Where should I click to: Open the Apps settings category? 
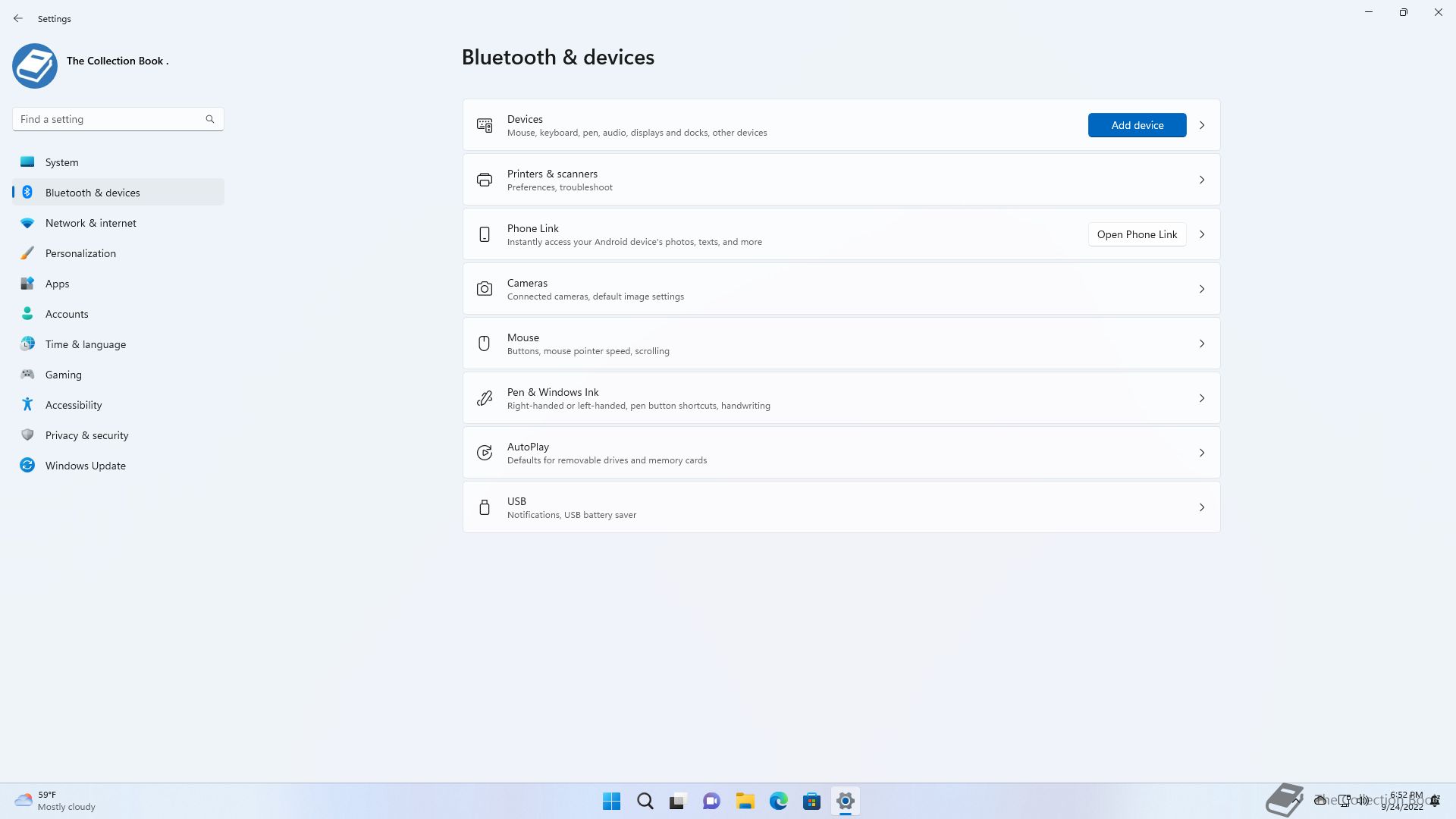[118, 284]
